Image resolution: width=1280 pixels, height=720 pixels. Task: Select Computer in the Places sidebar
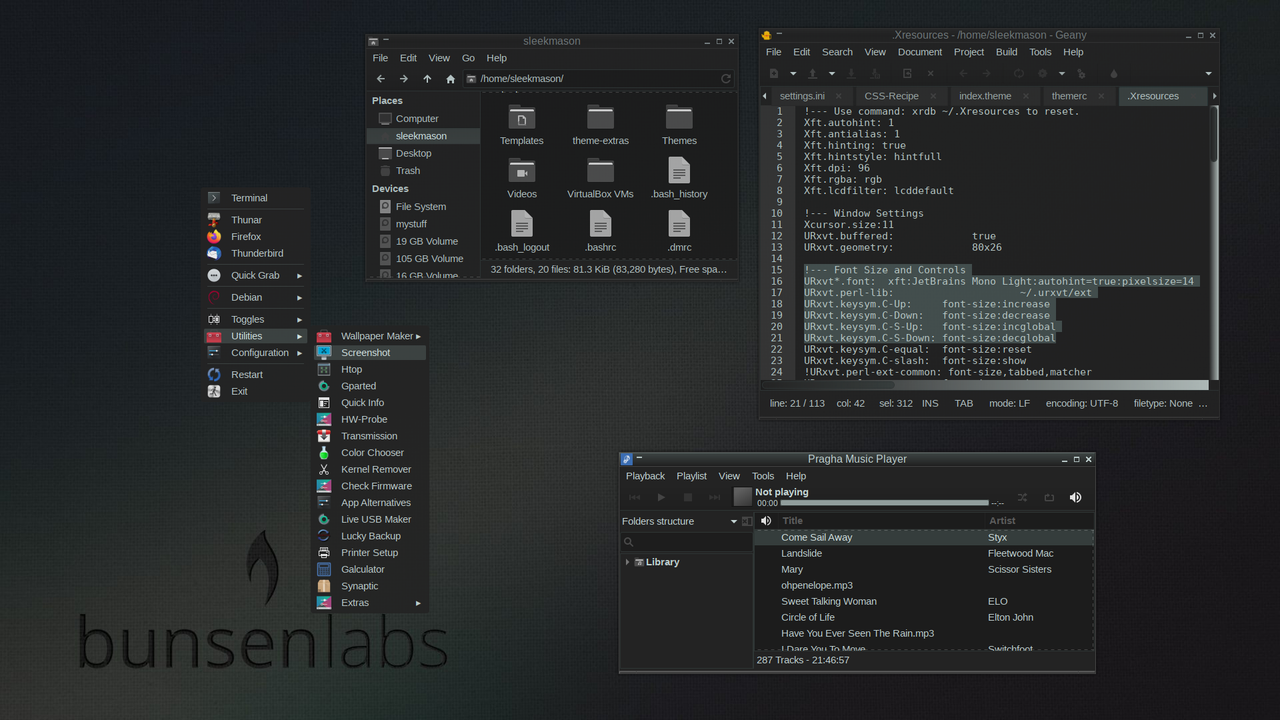click(x=423, y=118)
